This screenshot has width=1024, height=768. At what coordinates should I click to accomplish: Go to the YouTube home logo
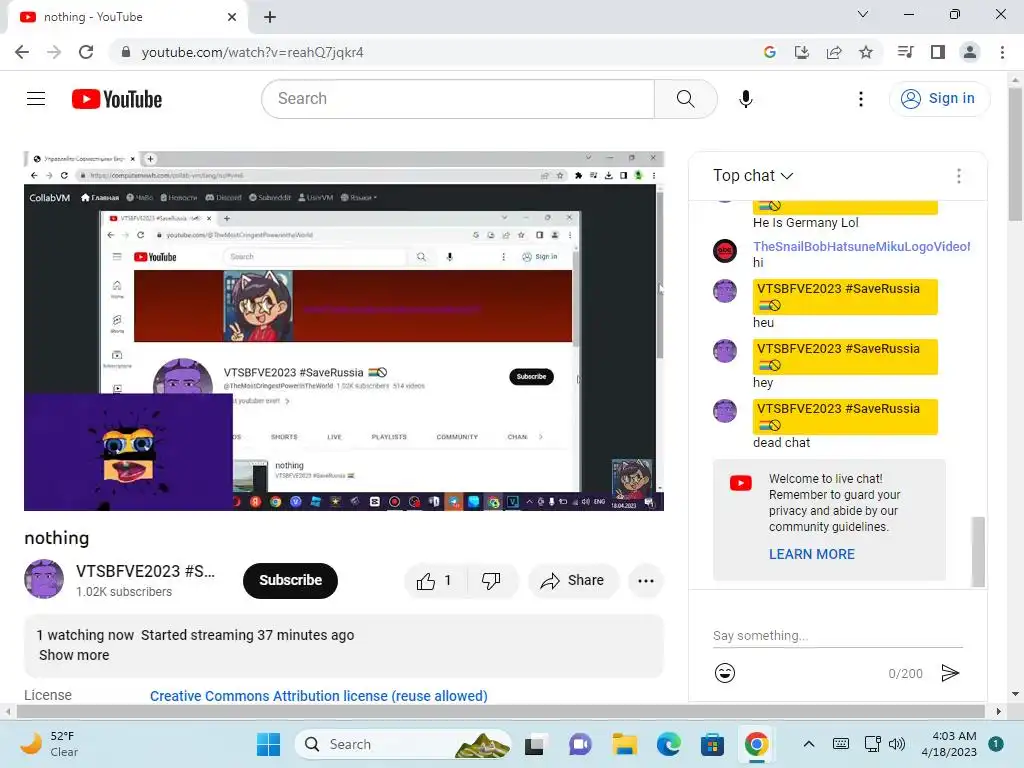tap(117, 99)
